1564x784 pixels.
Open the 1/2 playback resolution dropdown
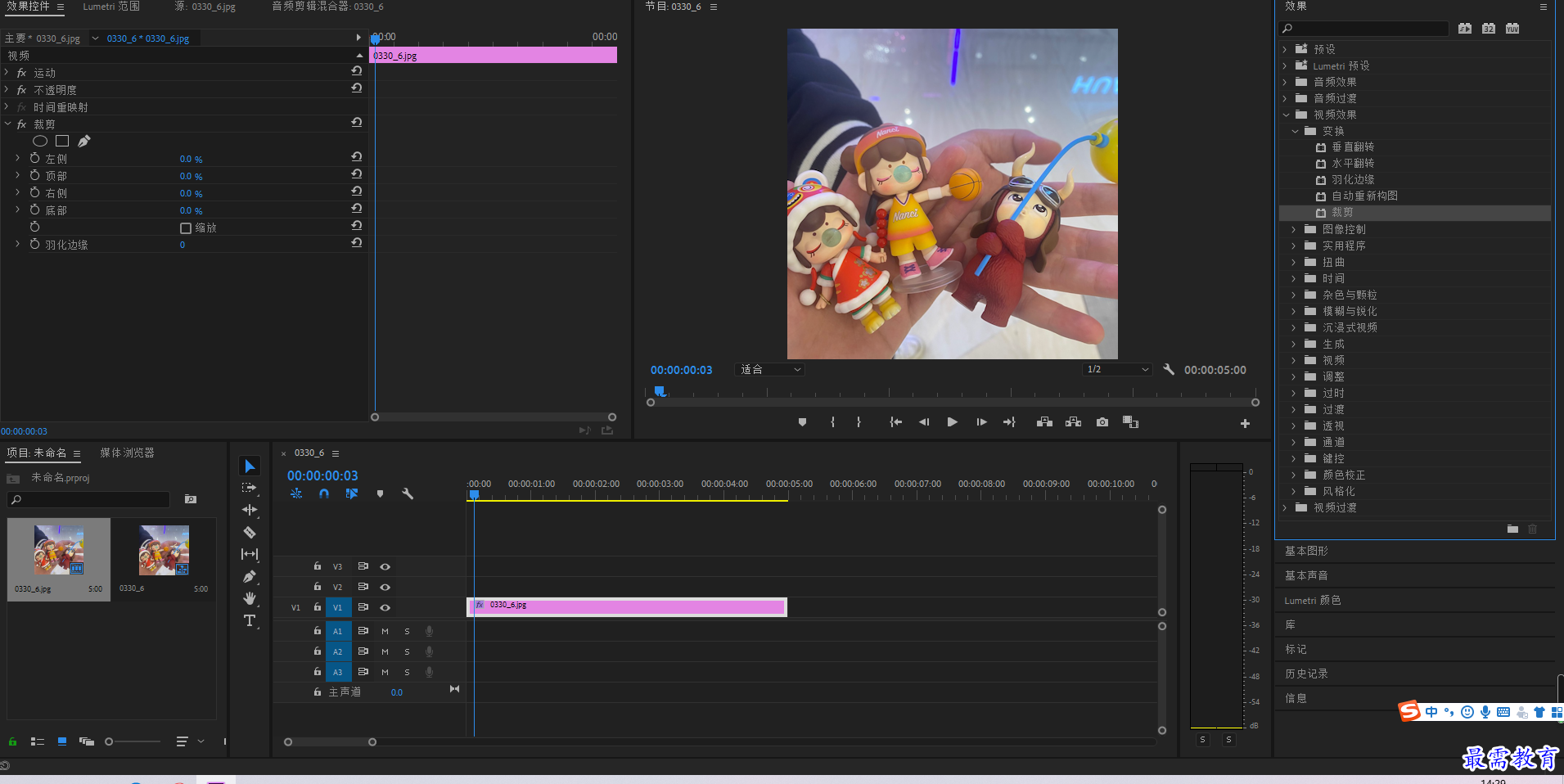point(1117,370)
